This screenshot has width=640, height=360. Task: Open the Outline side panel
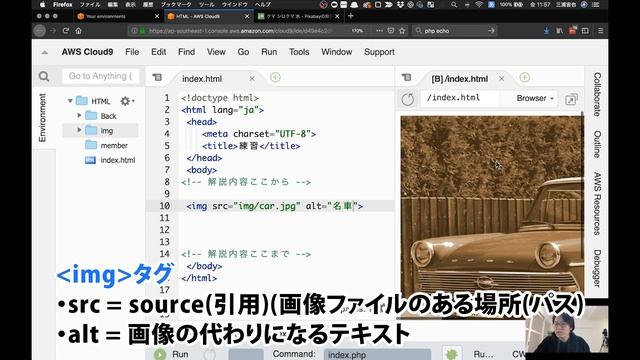pos(597,144)
